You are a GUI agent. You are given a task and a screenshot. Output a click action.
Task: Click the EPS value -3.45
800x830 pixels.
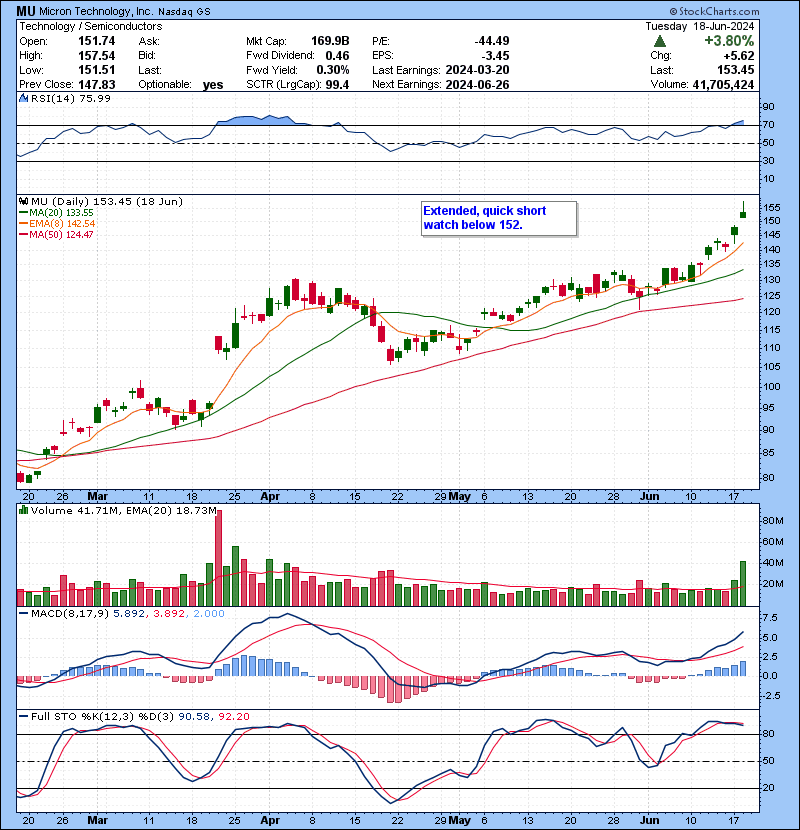coord(496,56)
